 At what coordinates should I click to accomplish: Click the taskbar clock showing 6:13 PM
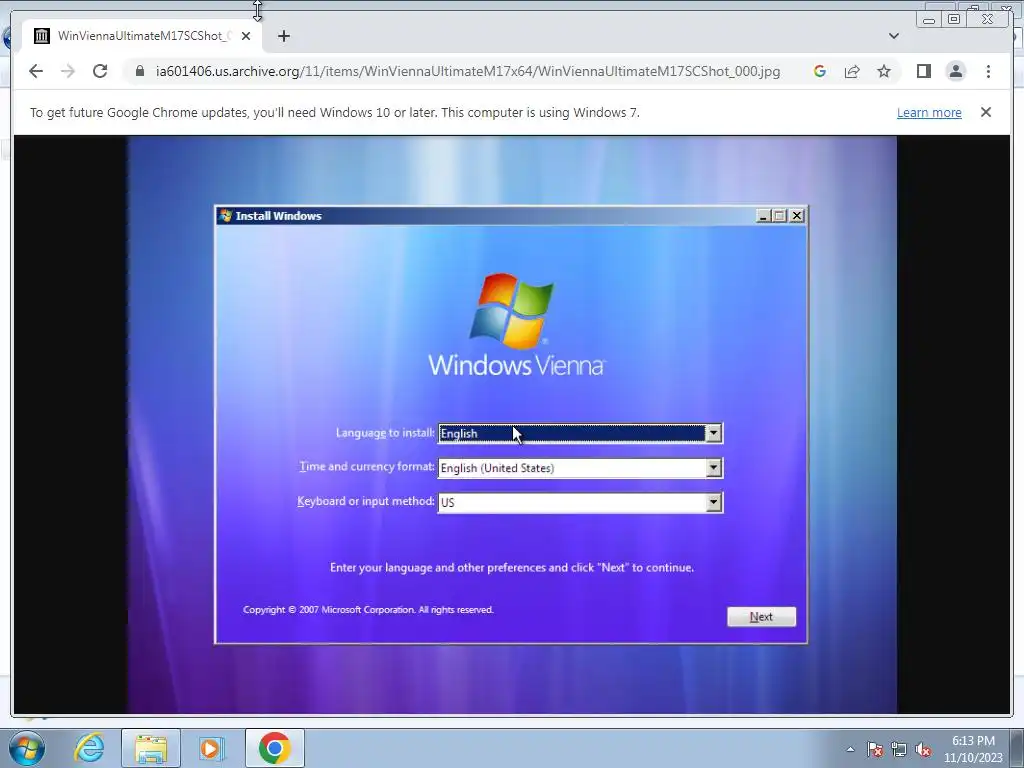coord(973,749)
